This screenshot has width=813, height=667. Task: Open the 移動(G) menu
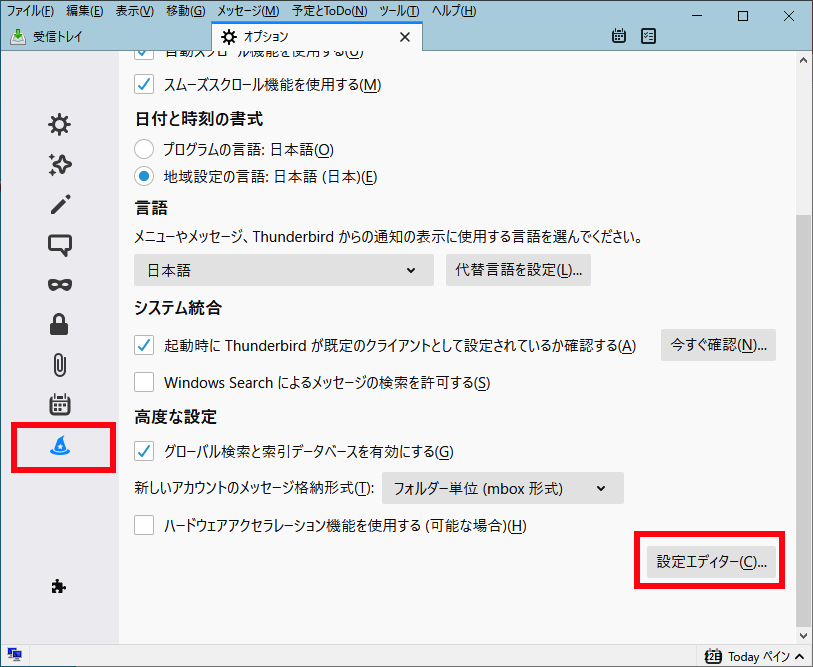(186, 11)
